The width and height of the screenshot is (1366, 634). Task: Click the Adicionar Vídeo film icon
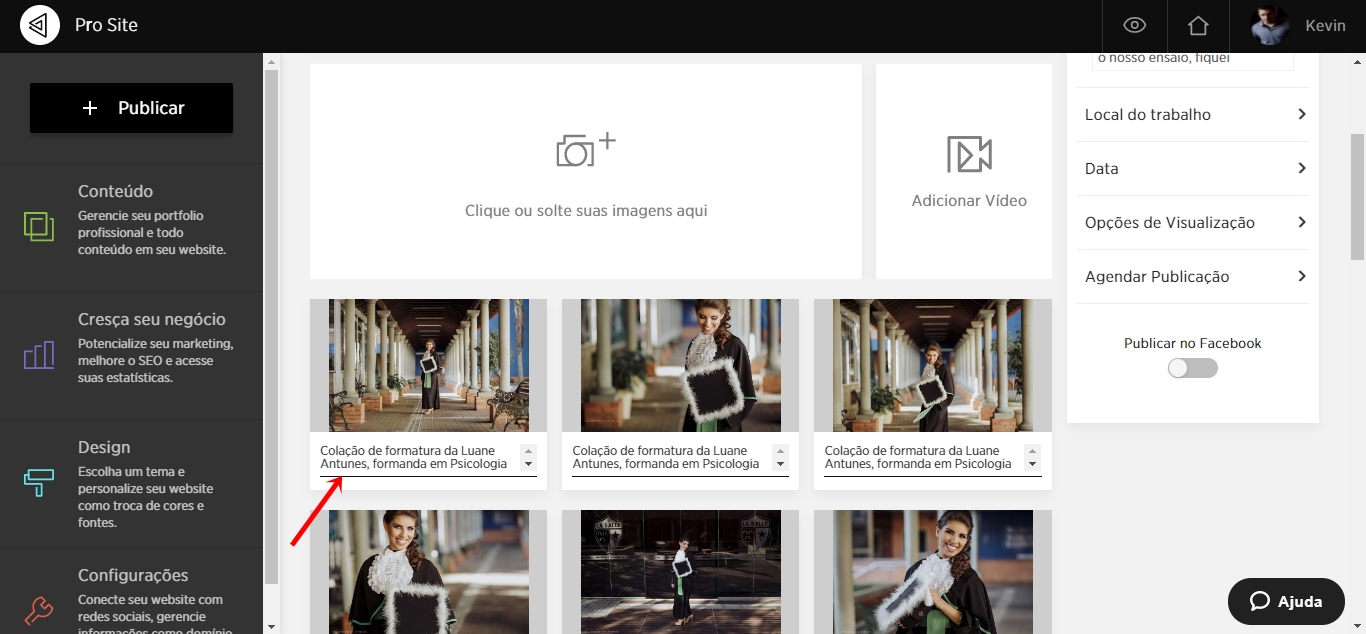[x=969, y=154]
